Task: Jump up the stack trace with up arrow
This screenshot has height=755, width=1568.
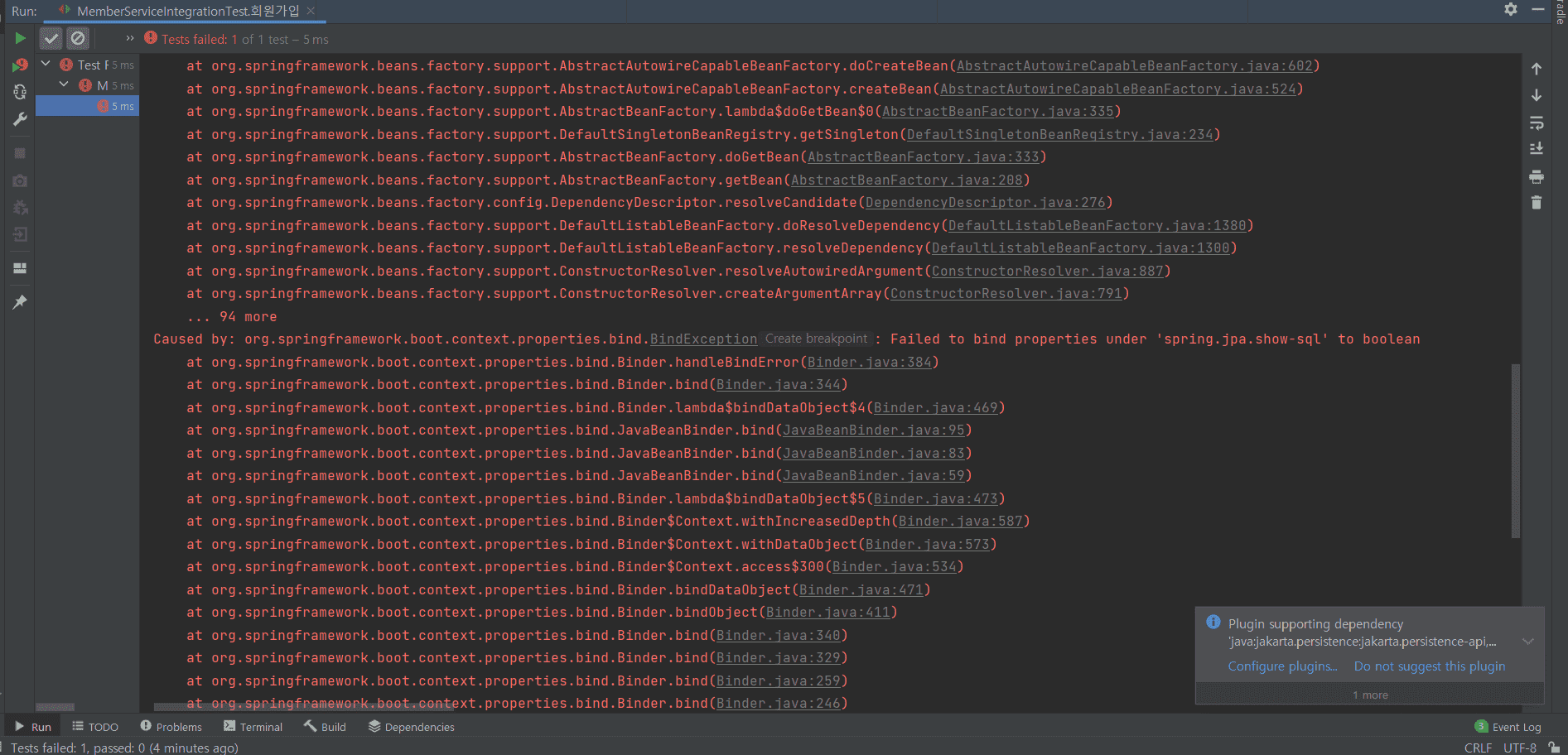Action: coord(1537,69)
